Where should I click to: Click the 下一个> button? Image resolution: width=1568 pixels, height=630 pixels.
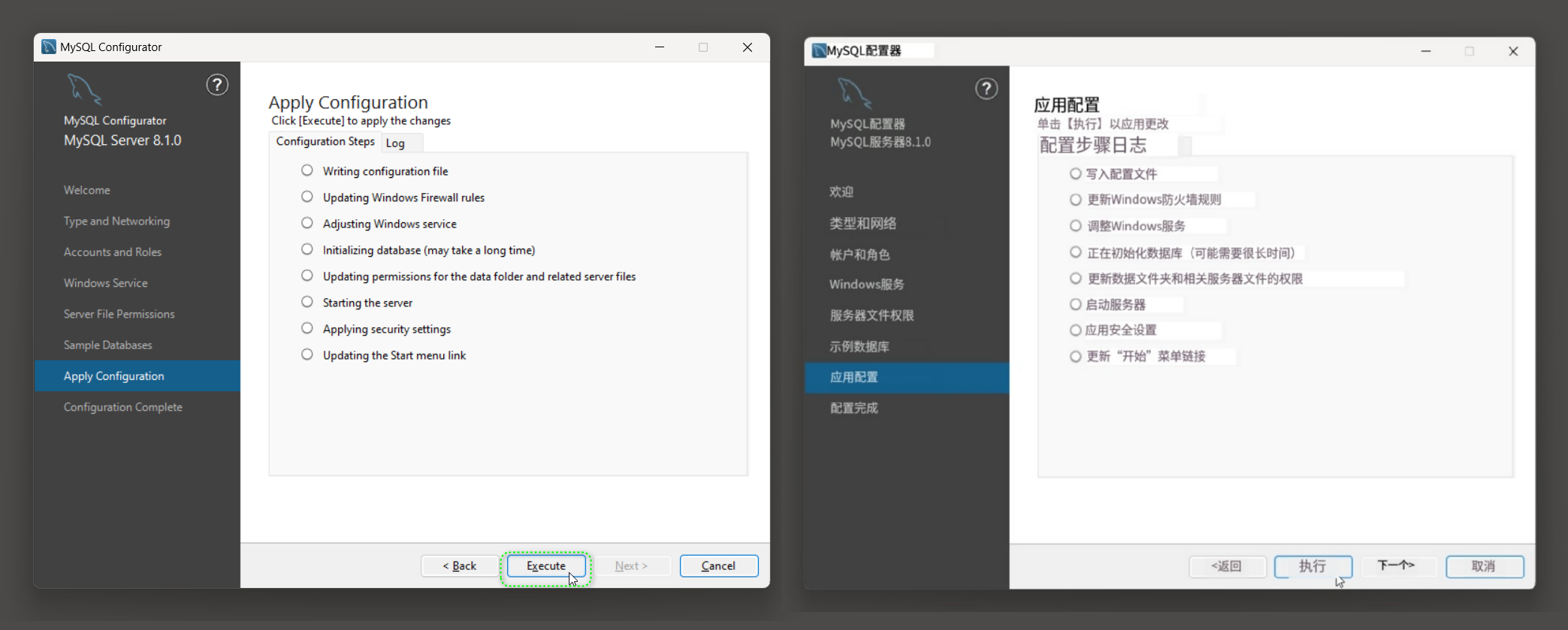pos(1397,565)
